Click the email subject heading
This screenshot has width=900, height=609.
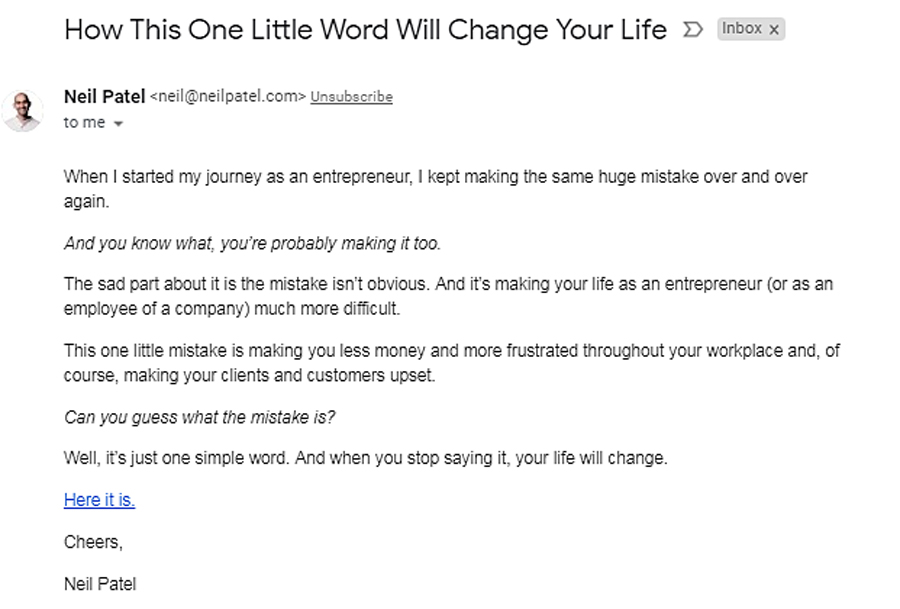click(365, 30)
